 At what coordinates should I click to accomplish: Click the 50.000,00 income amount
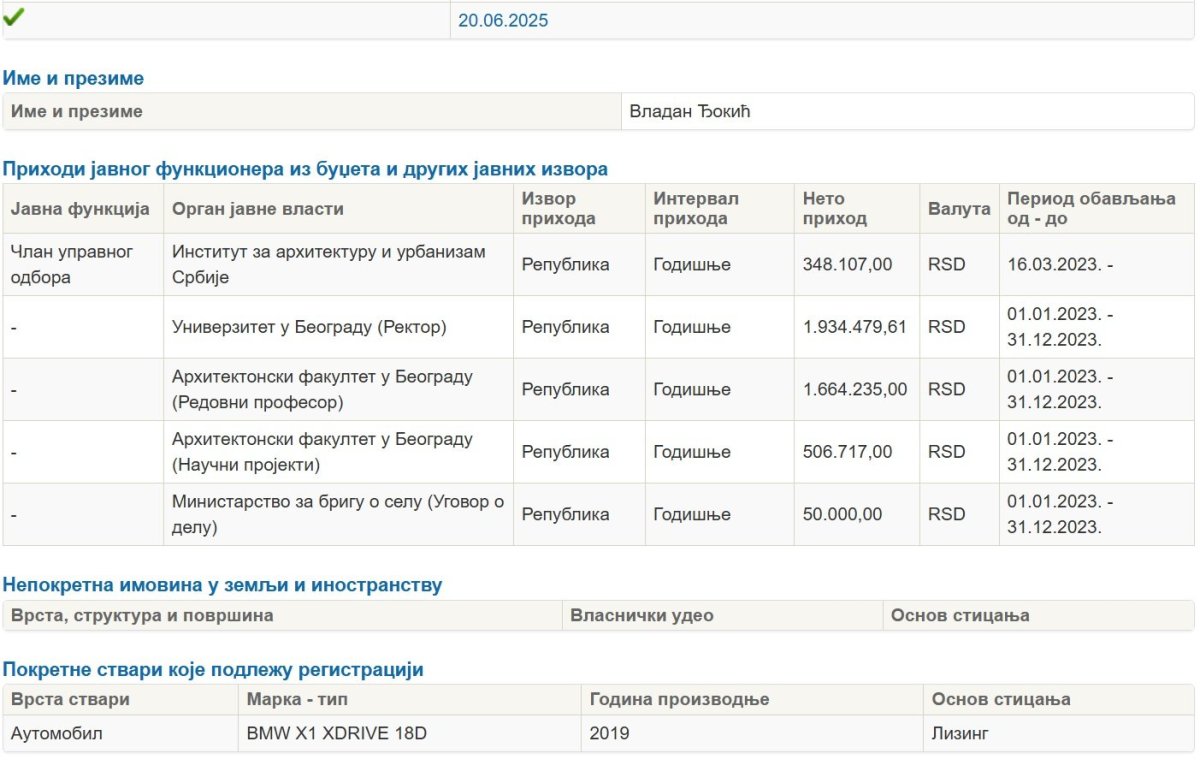click(842, 514)
